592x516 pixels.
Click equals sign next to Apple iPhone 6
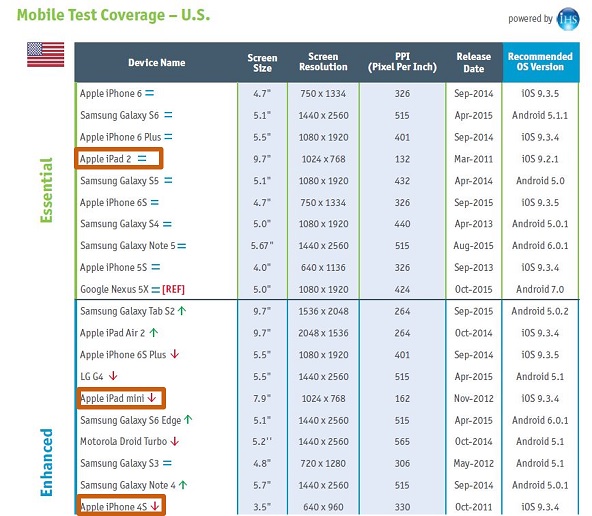pyautogui.click(x=150, y=93)
